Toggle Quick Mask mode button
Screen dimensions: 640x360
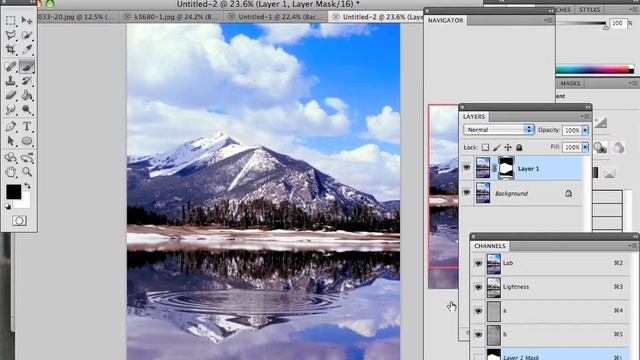coord(19,221)
